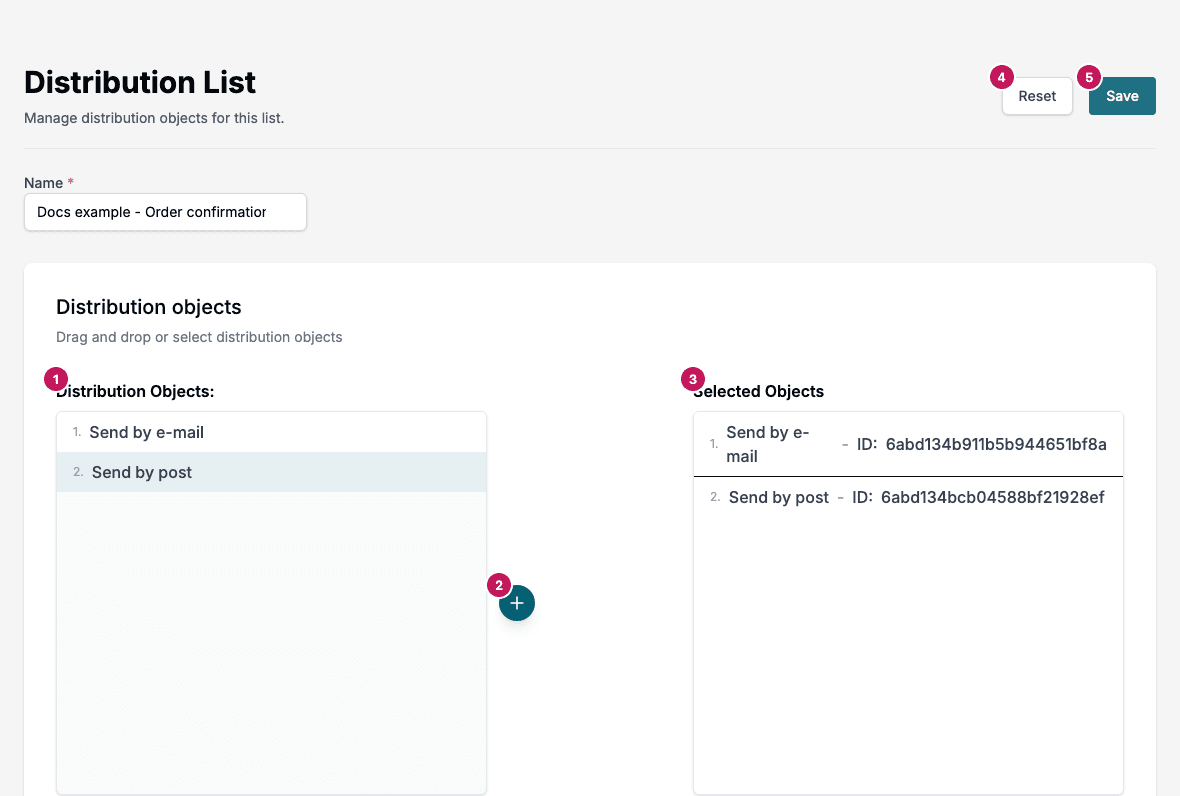Click the selected 'Send by post' row name
Image resolution: width=1180 pixels, height=796 pixels.
tap(779, 497)
